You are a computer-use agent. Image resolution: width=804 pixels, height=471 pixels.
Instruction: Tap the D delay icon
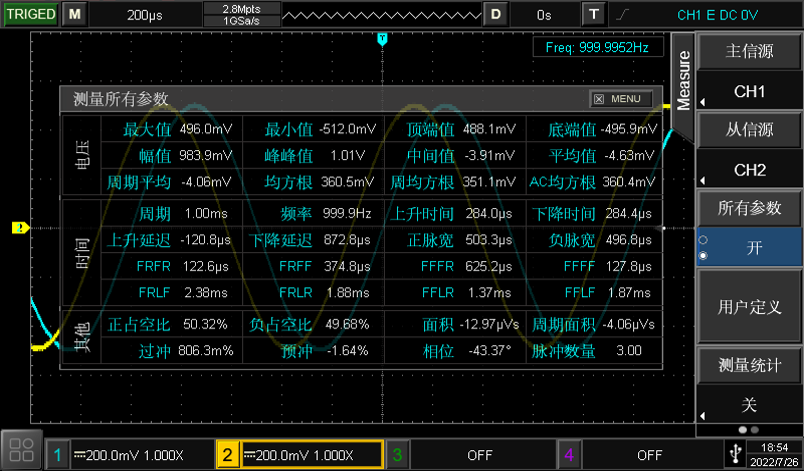[495, 15]
